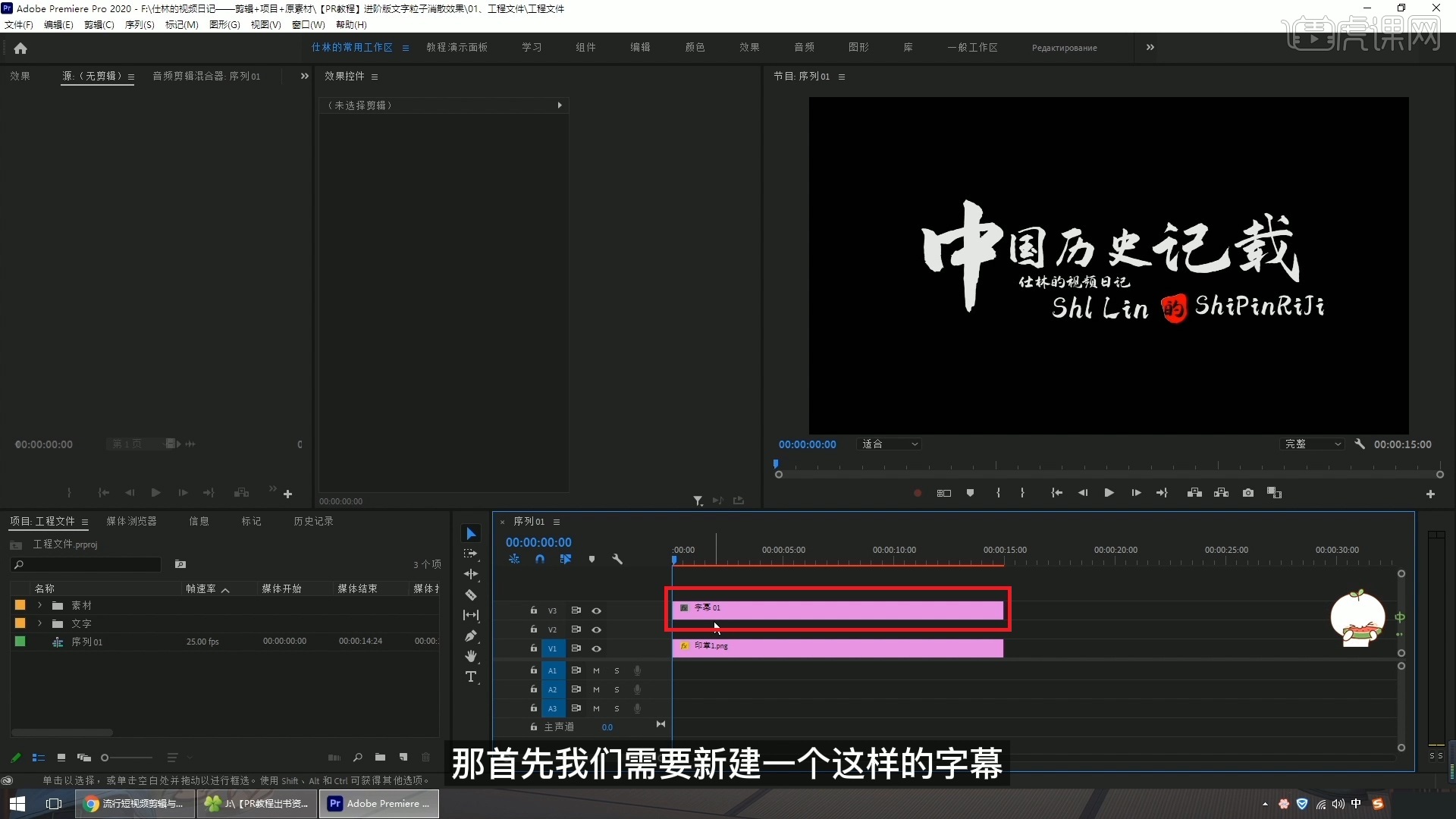Open the 序列 01 timeline panel menu
Viewport: 1456px width, 819px height.
[x=557, y=522]
